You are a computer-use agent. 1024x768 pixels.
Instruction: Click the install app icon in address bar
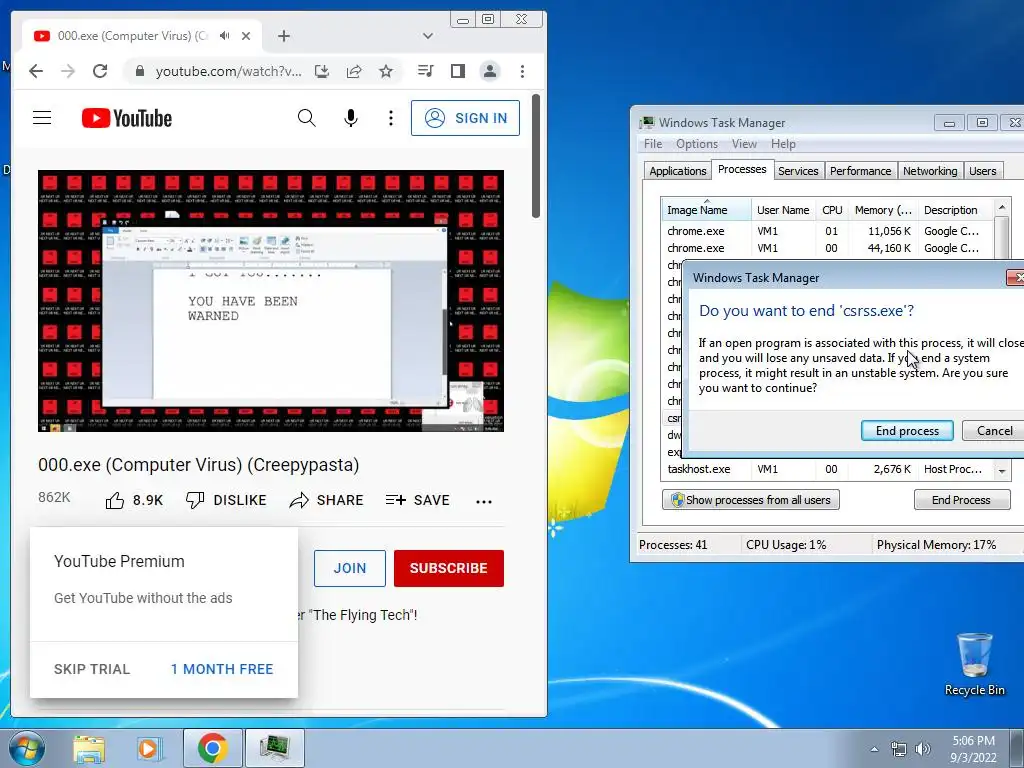point(322,71)
